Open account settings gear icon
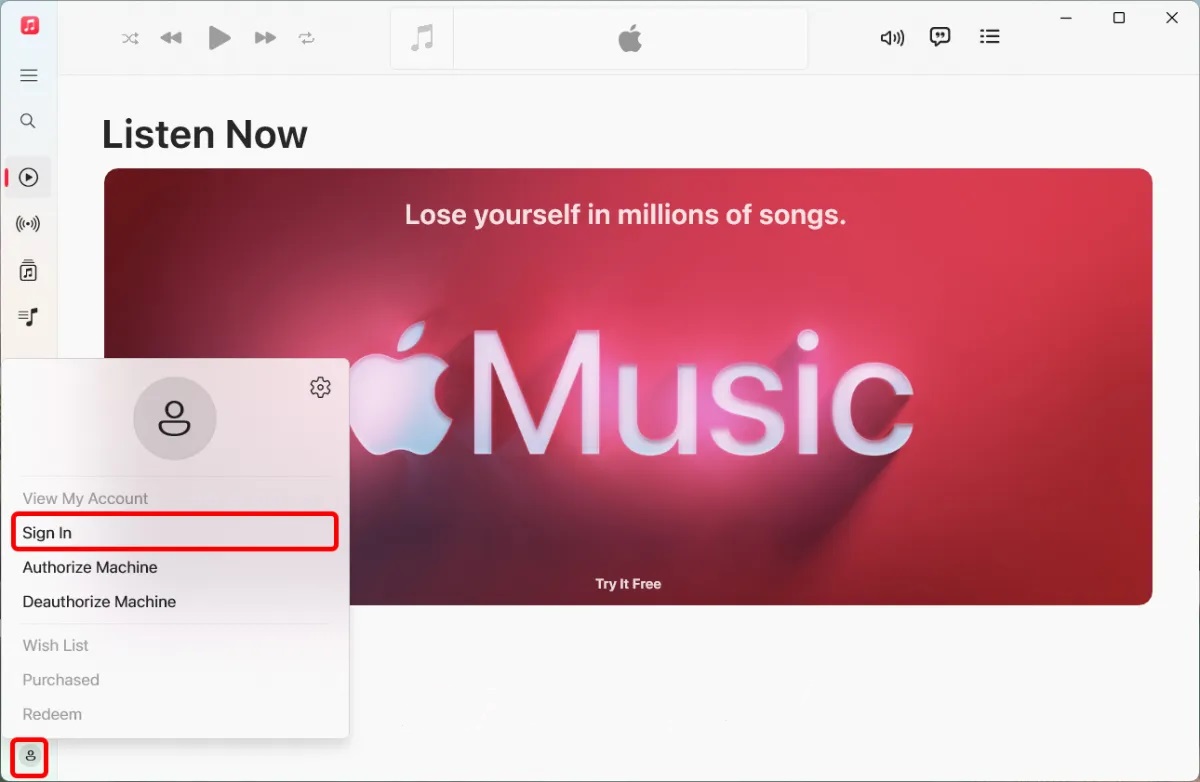 320,387
